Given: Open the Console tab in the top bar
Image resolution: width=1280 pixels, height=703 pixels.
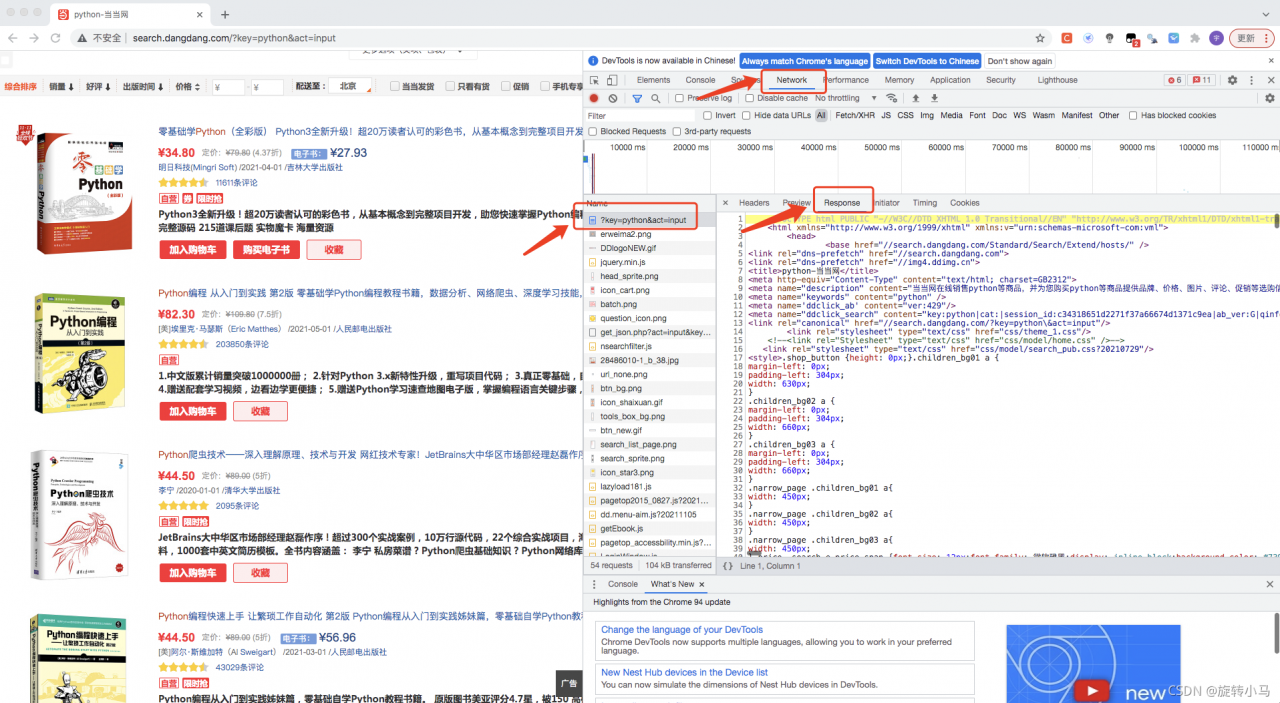Looking at the screenshot, I should tap(700, 80).
